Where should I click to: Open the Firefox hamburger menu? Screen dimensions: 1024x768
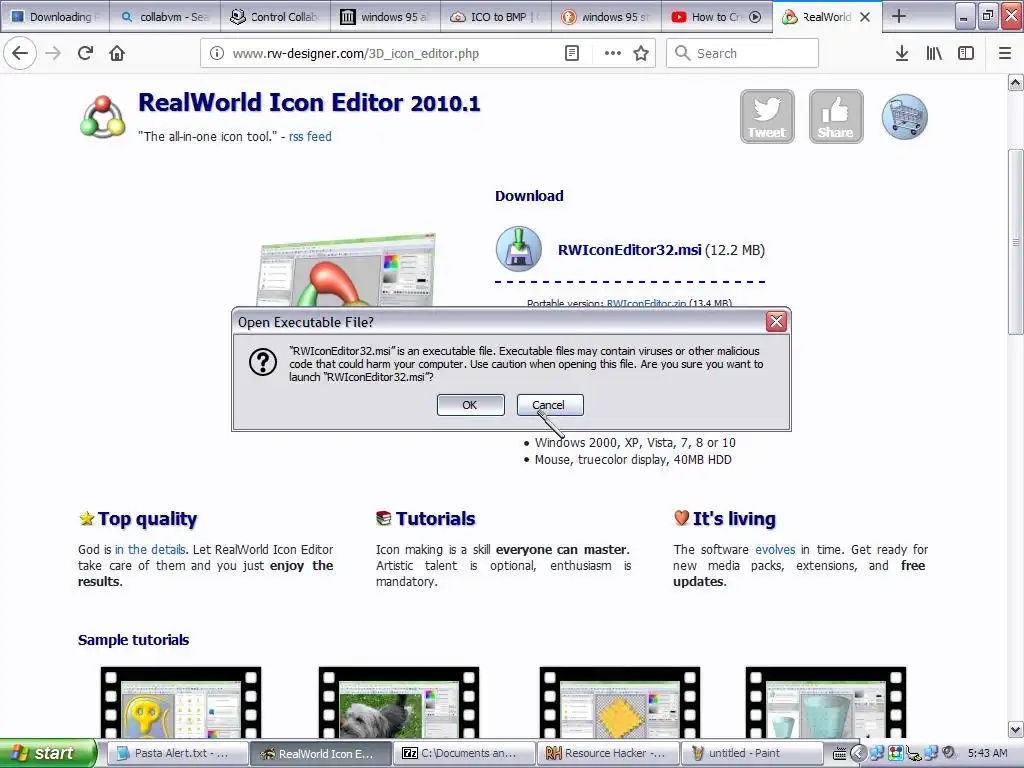[x=1005, y=54]
